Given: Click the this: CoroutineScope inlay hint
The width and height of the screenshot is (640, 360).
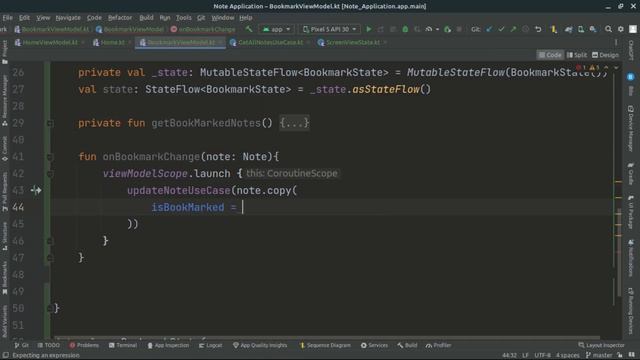Looking at the screenshot, I should [x=292, y=173].
